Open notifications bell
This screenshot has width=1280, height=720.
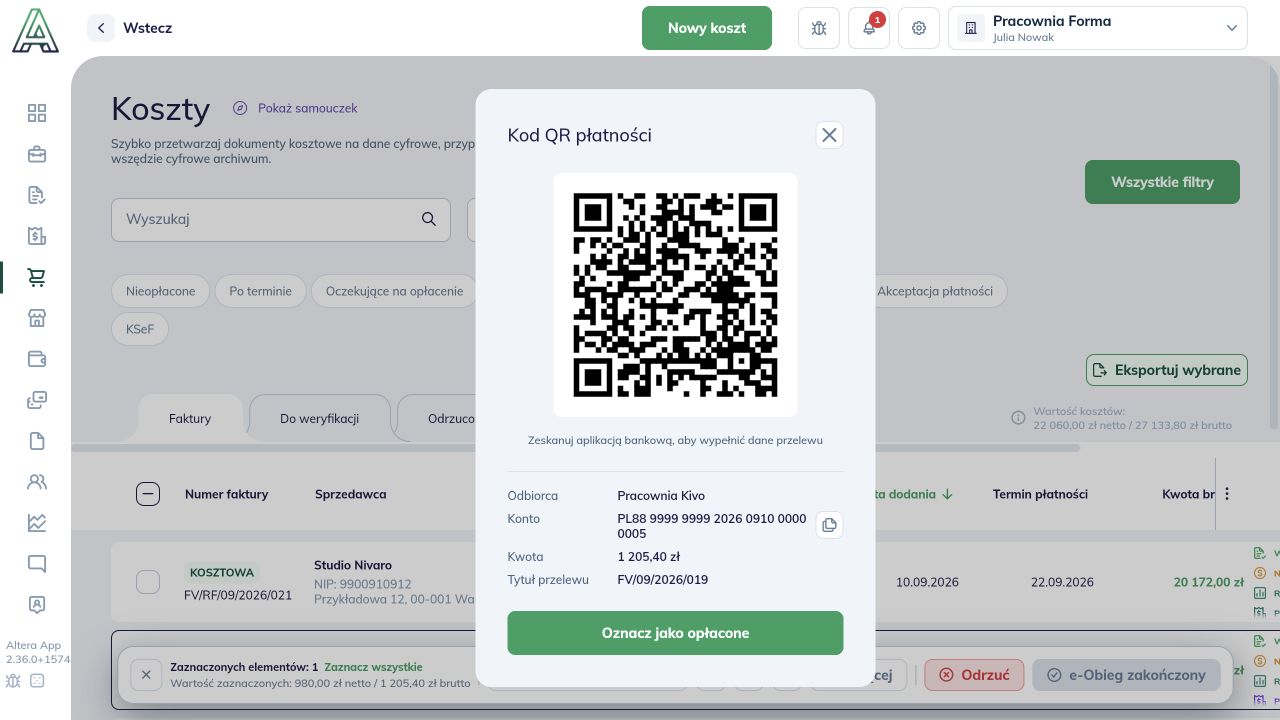[869, 28]
